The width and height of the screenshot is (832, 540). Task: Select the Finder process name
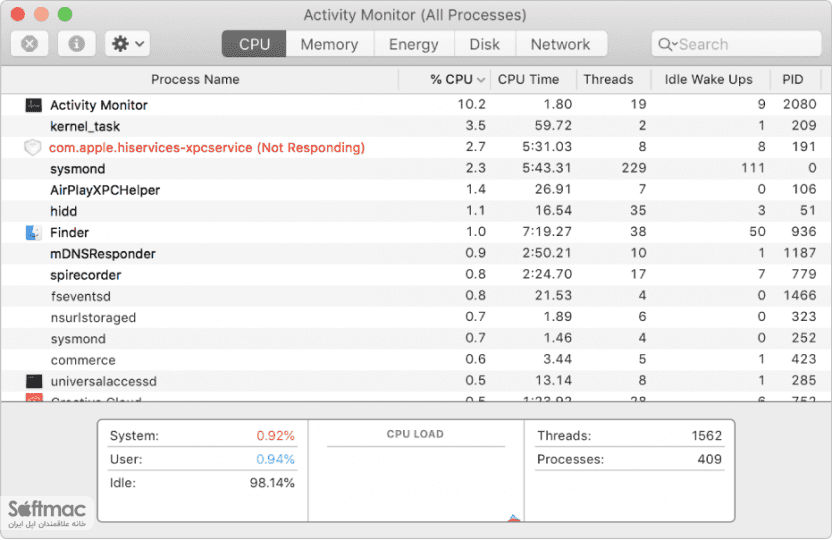[x=70, y=232]
